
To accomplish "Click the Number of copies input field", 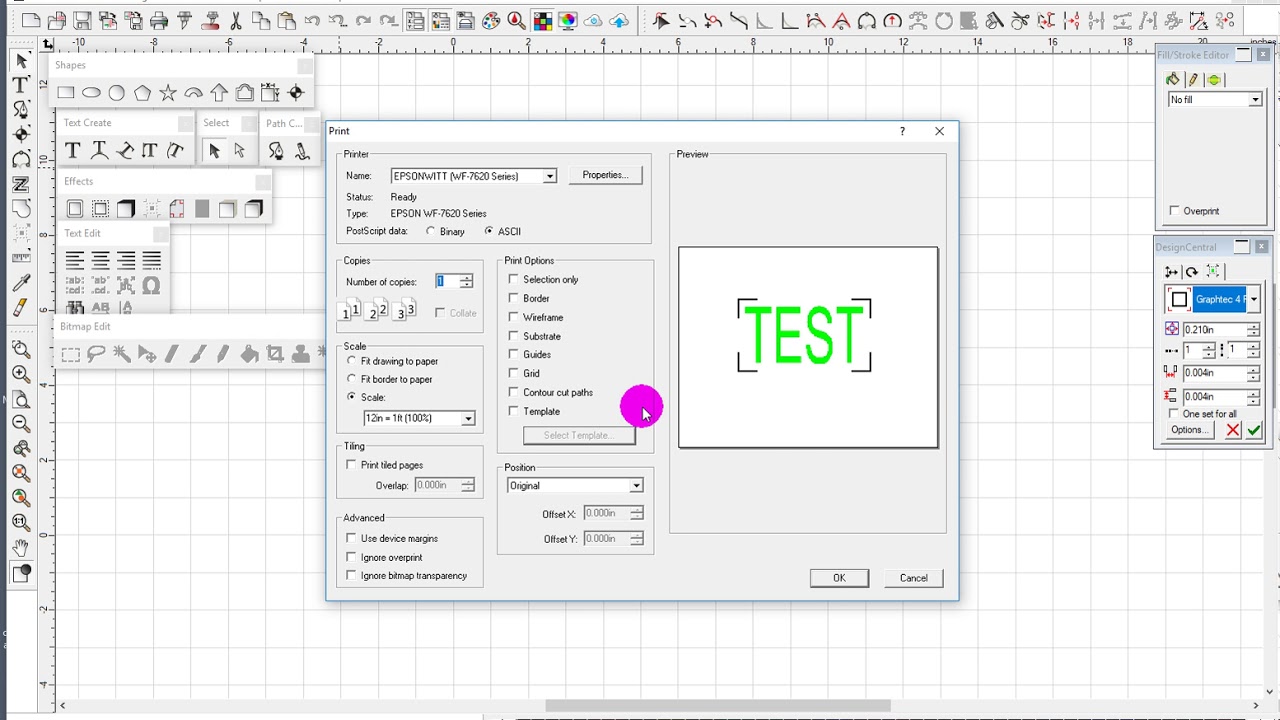I will tap(446, 282).
